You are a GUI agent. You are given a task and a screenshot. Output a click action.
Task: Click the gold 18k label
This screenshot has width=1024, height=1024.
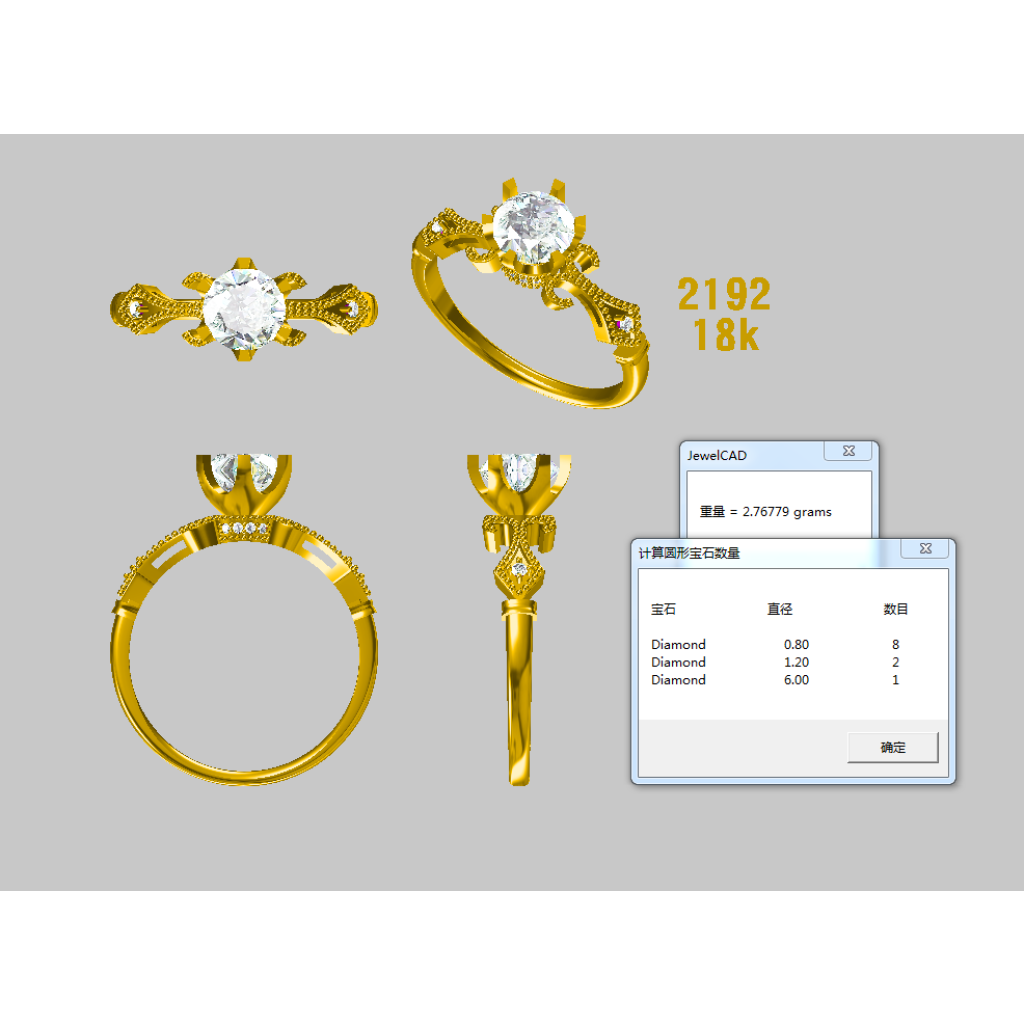(x=727, y=335)
